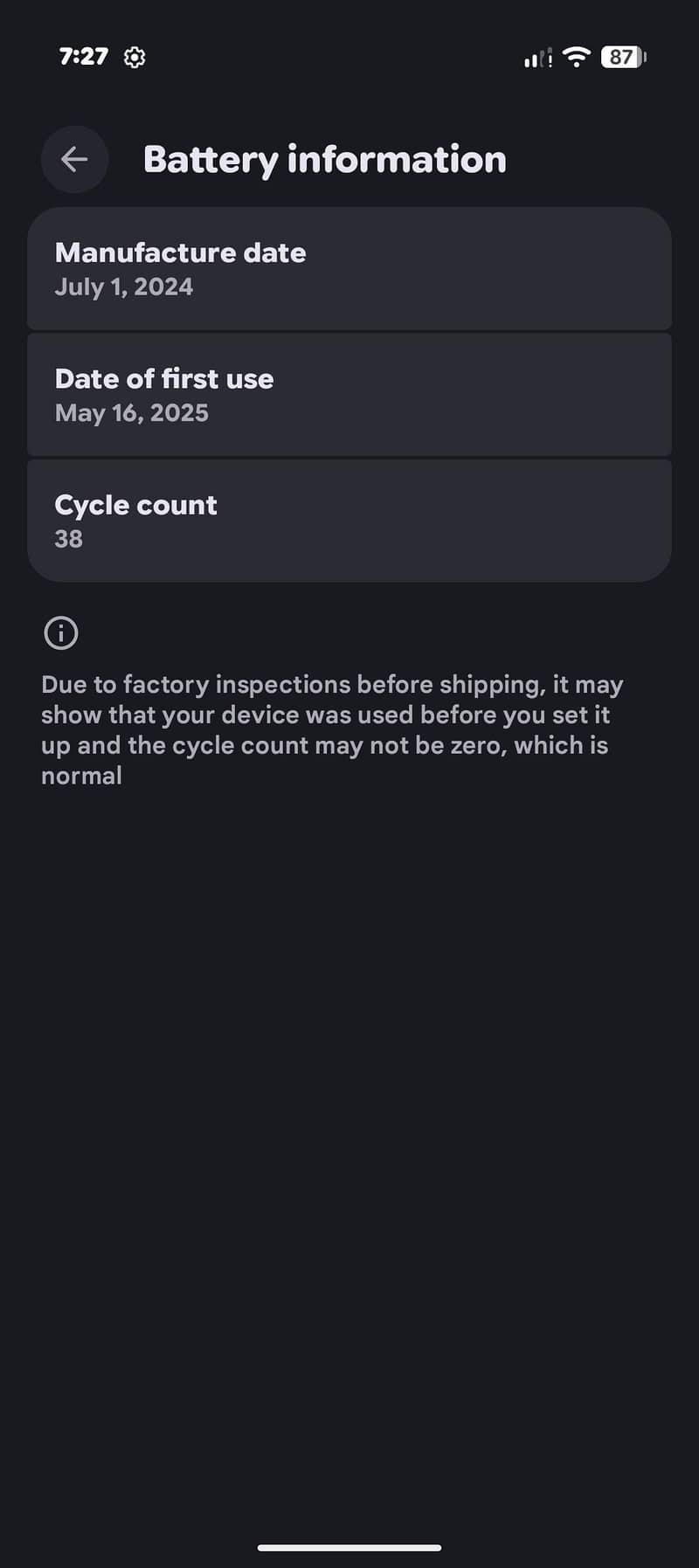The height and width of the screenshot is (1568, 699).
Task: Tap the May 16, 2025 value
Action: pyautogui.click(x=132, y=413)
